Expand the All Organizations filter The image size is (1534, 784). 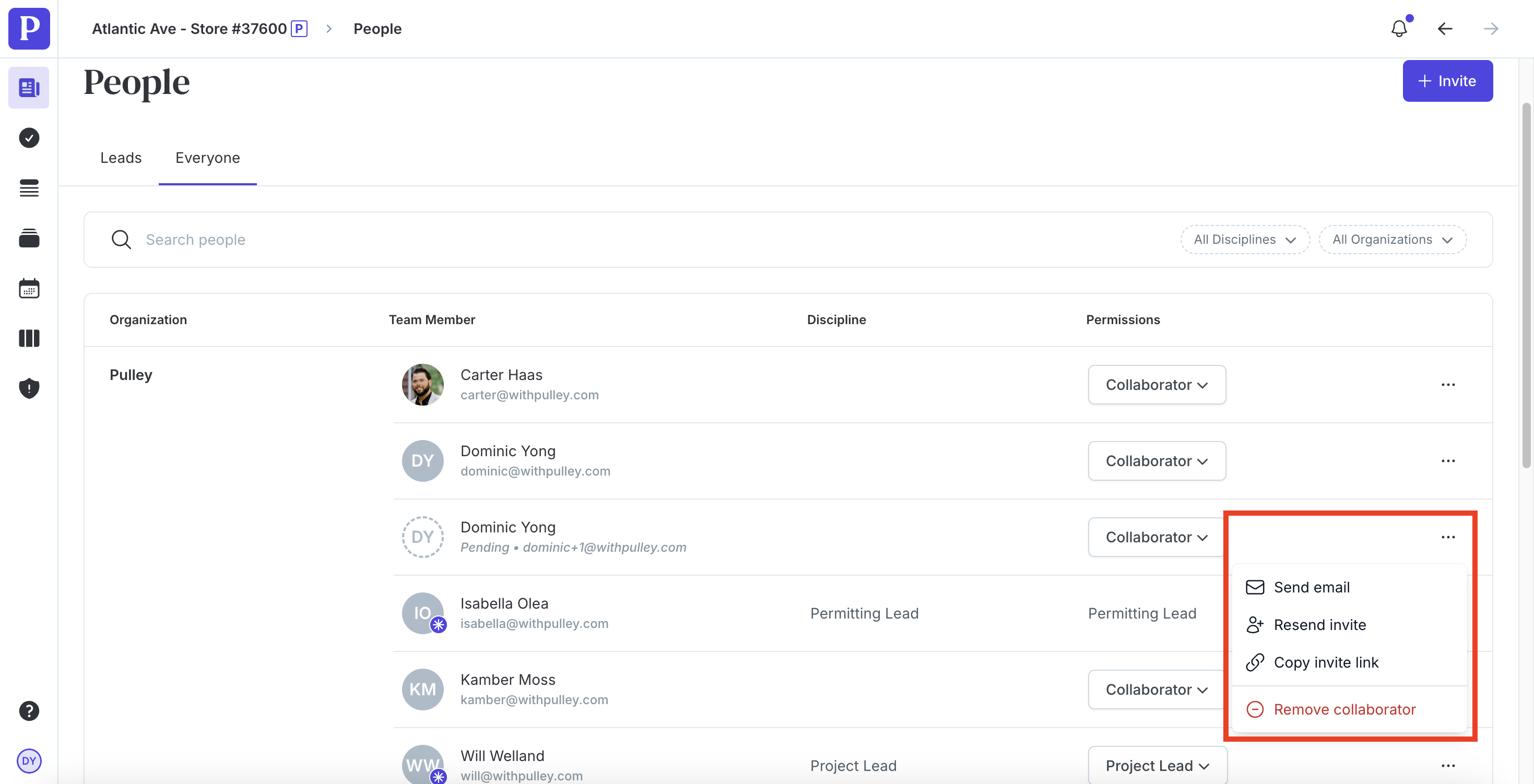pyautogui.click(x=1391, y=239)
